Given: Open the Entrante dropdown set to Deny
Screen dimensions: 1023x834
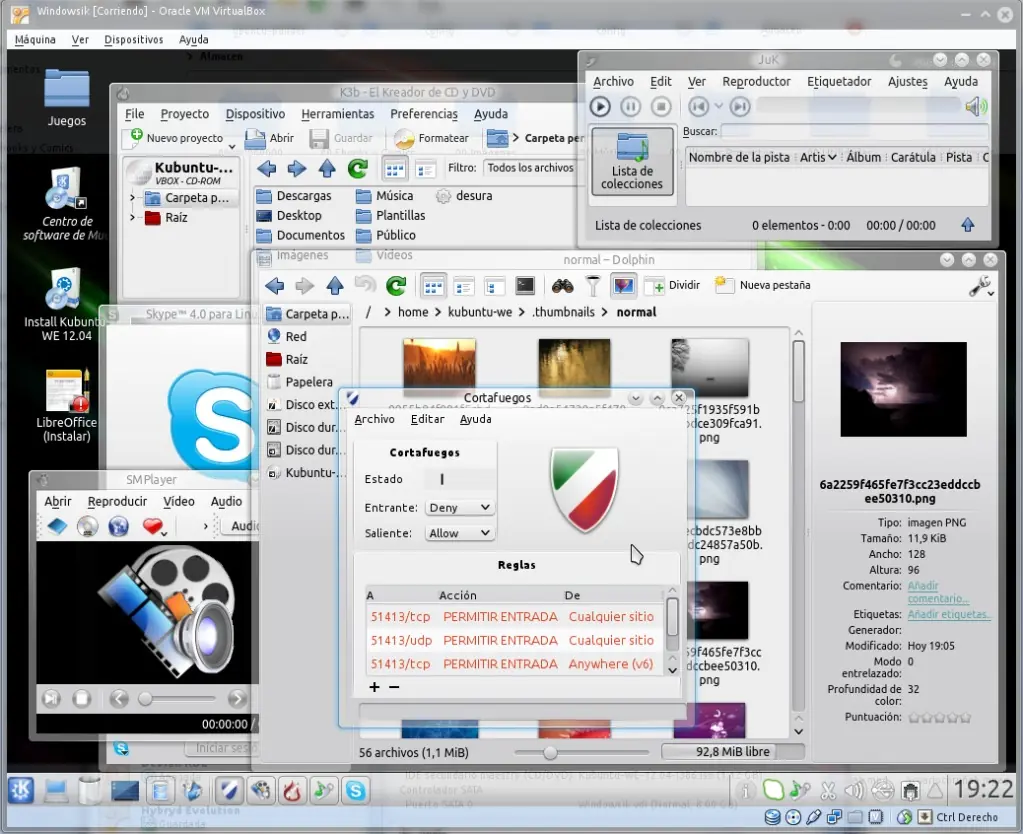Looking at the screenshot, I should point(459,508).
